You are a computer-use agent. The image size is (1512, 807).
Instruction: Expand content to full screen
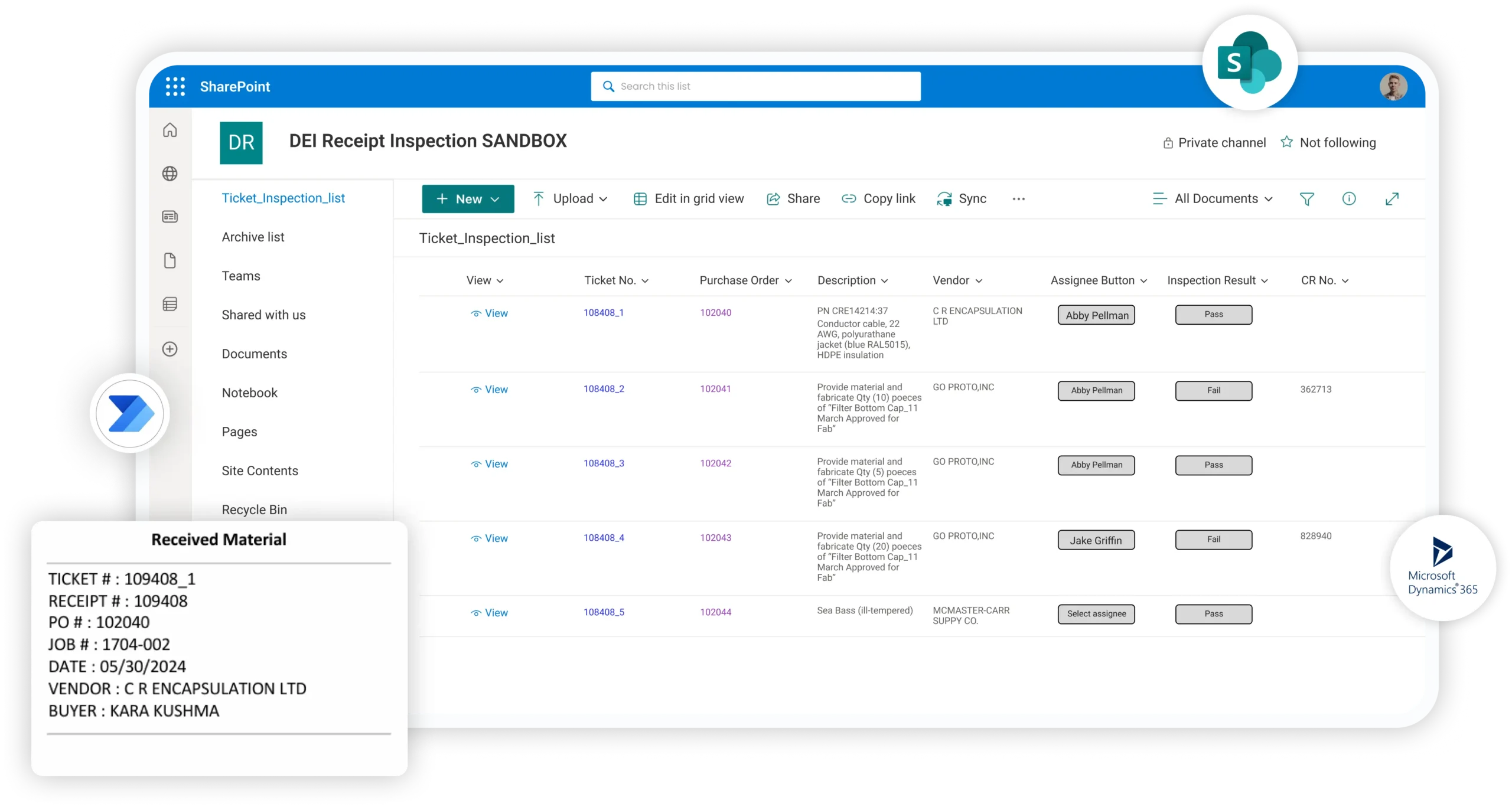pyautogui.click(x=1392, y=199)
